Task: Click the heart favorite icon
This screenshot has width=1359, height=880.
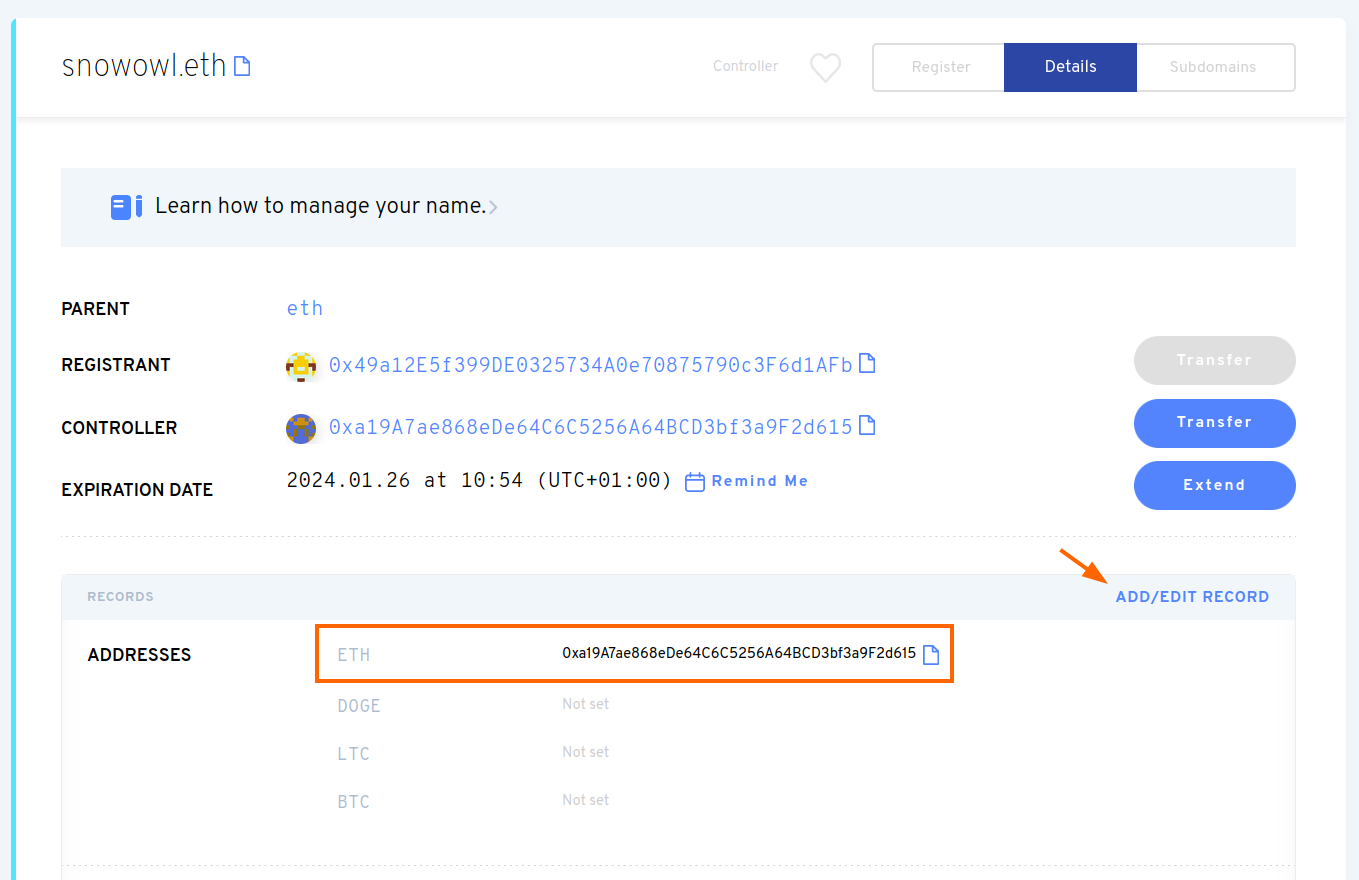Action: pyautogui.click(x=825, y=67)
